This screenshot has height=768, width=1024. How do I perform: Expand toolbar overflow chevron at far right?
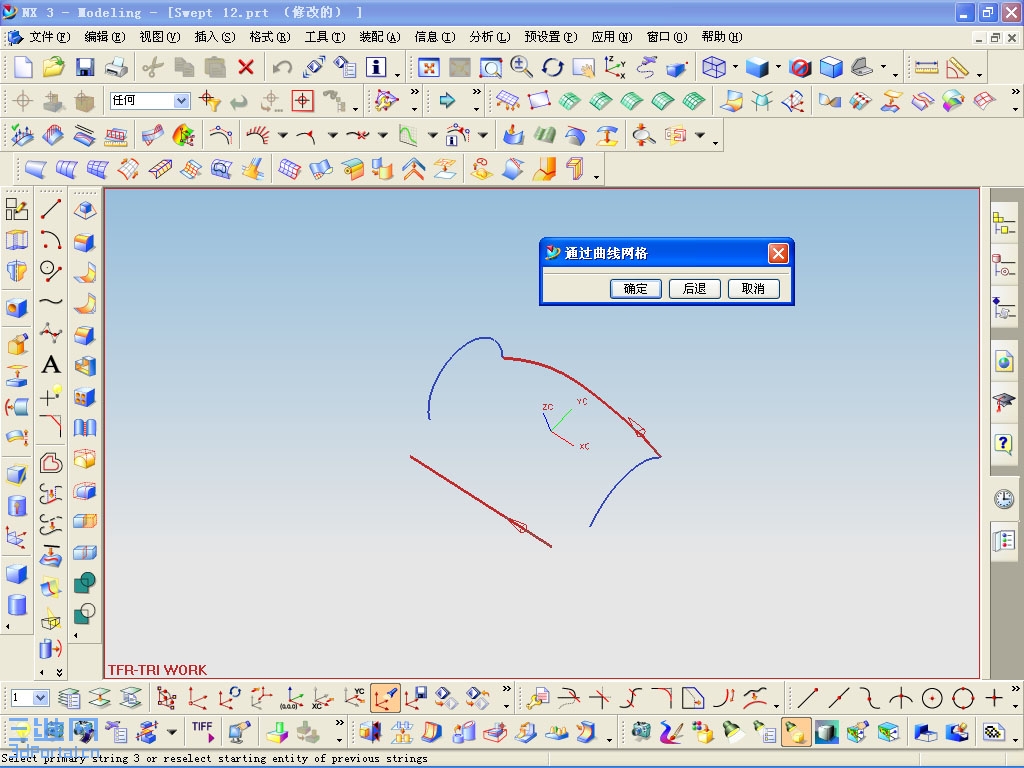tap(1014, 91)
